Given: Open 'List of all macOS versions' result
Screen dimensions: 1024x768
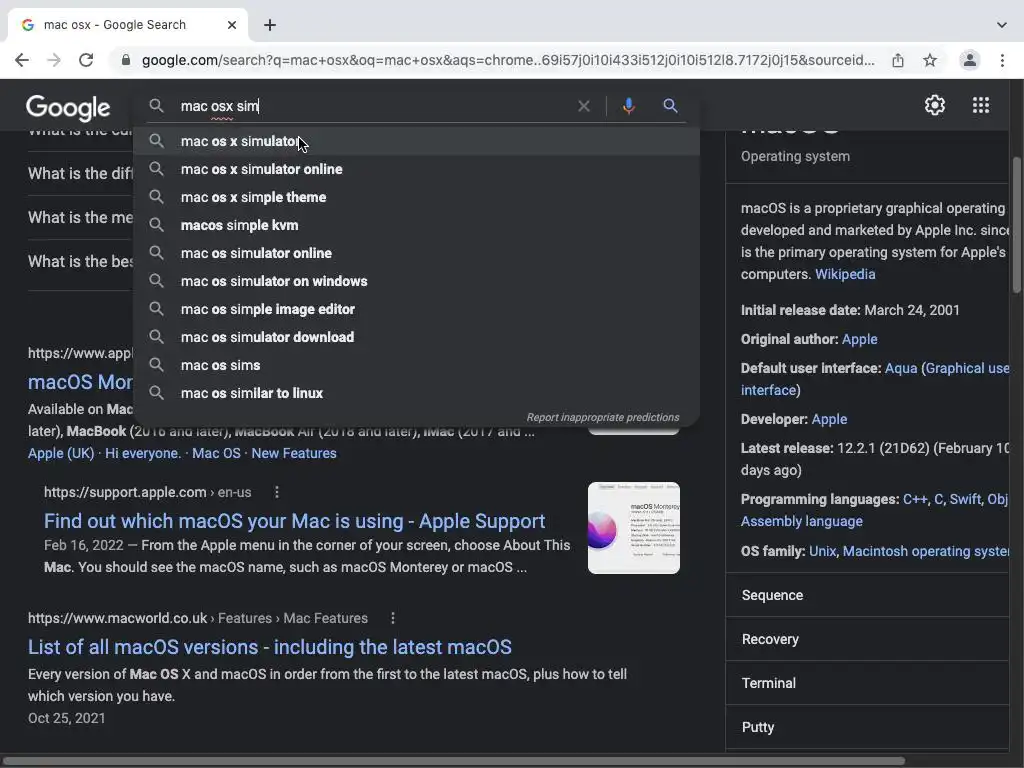Looking at the screenshot, I should tap(270, 647).
